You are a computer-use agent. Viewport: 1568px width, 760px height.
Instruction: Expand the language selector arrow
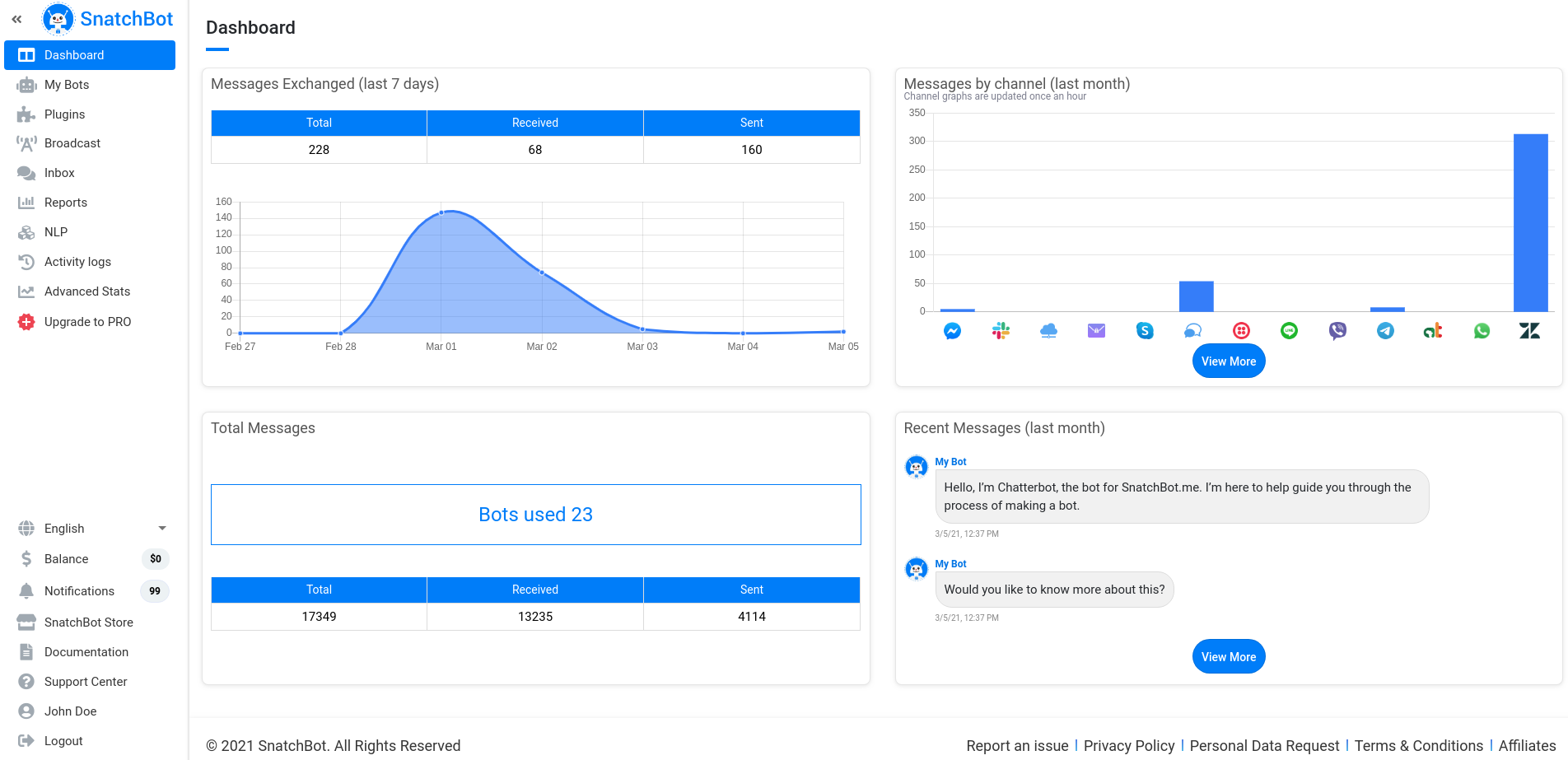[x=162, y=529]
